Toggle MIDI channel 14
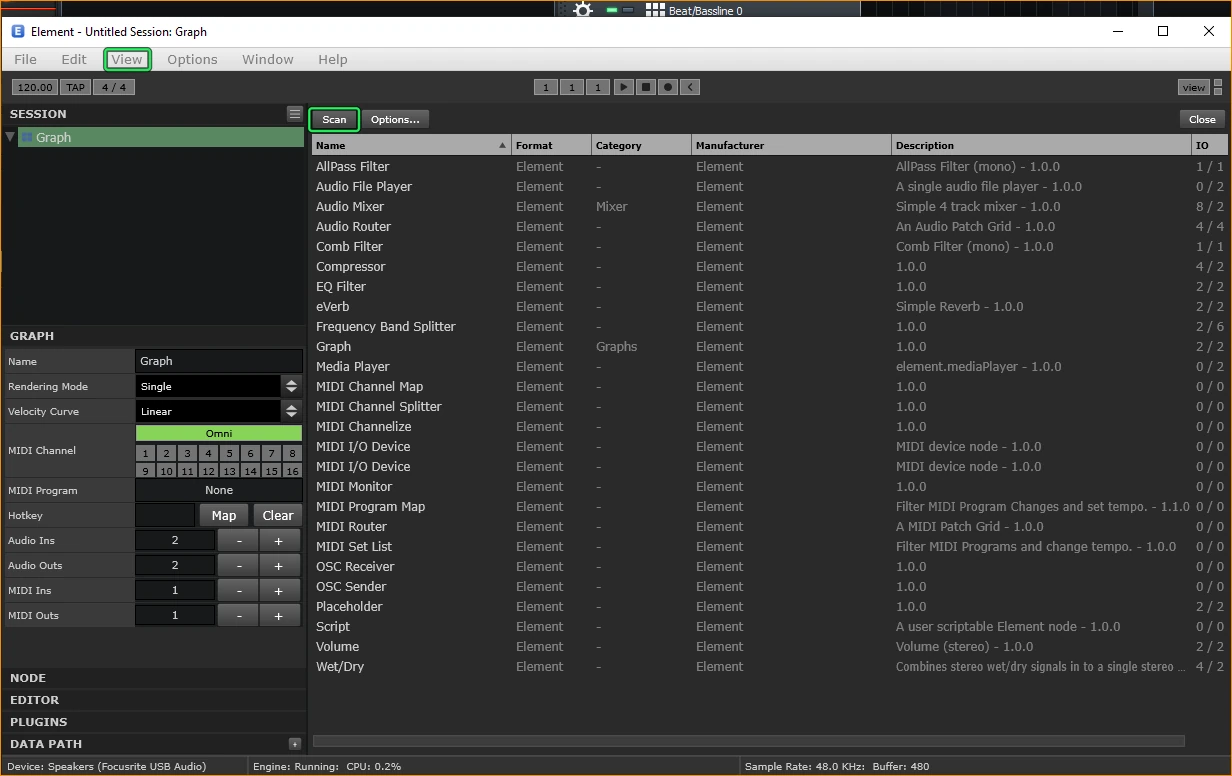Viewport: 1232px width, 776px height. [250, 470]
